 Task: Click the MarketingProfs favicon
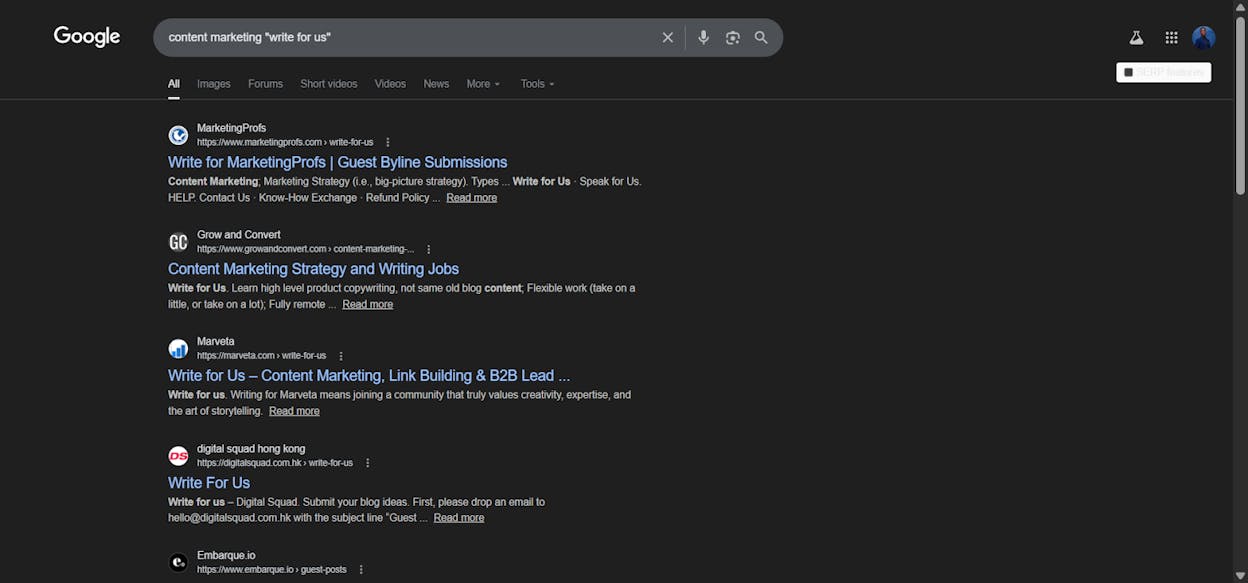(x=178, y=135)
